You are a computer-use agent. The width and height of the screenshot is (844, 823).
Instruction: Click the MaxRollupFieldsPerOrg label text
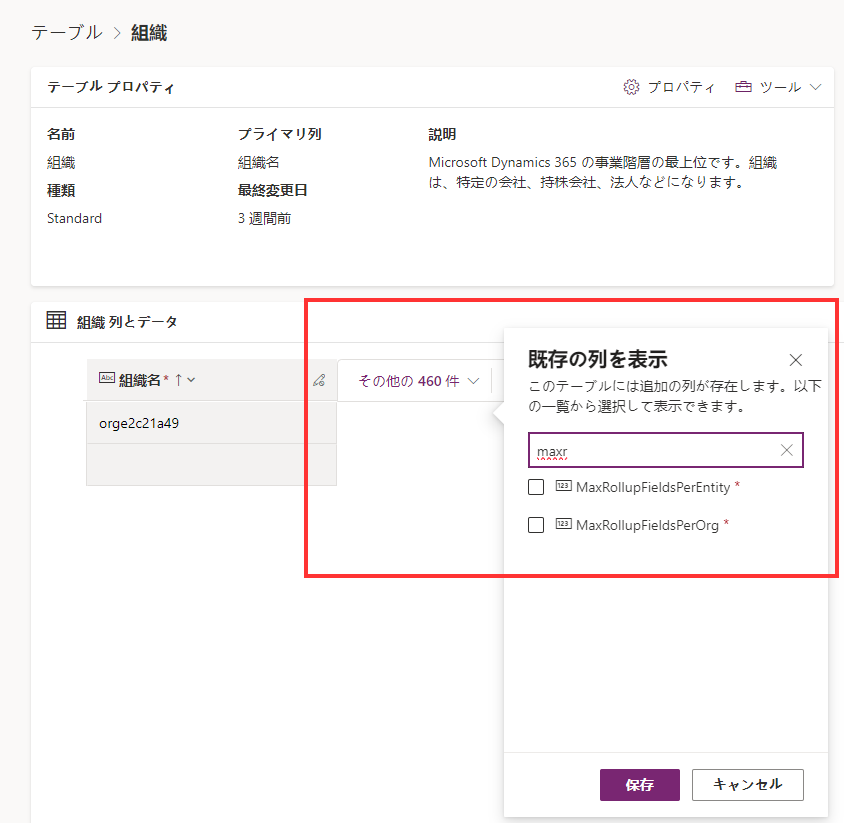(647, 525)
